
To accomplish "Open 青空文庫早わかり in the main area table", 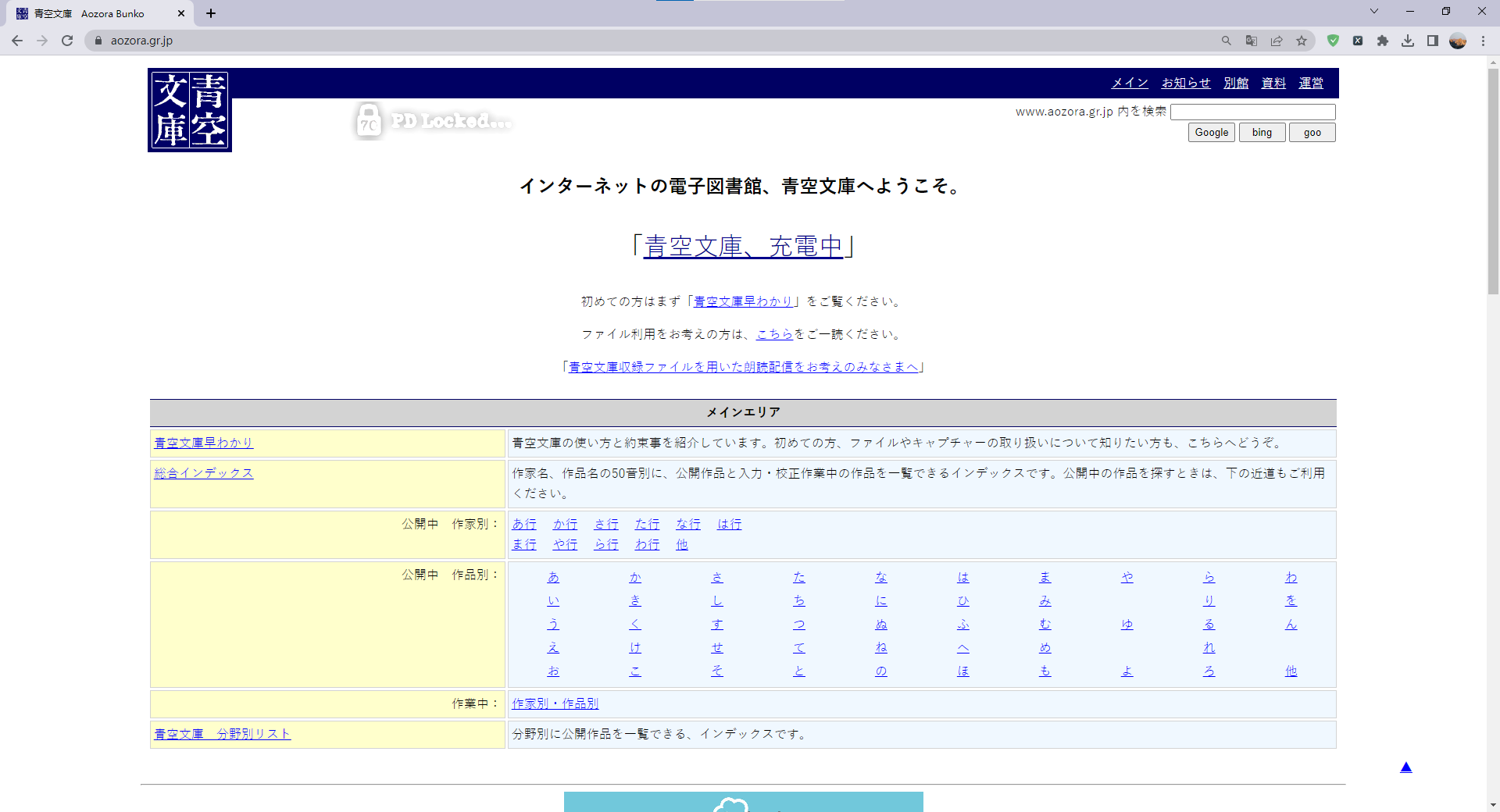I will pyautogui.click(x=203, y=443).
